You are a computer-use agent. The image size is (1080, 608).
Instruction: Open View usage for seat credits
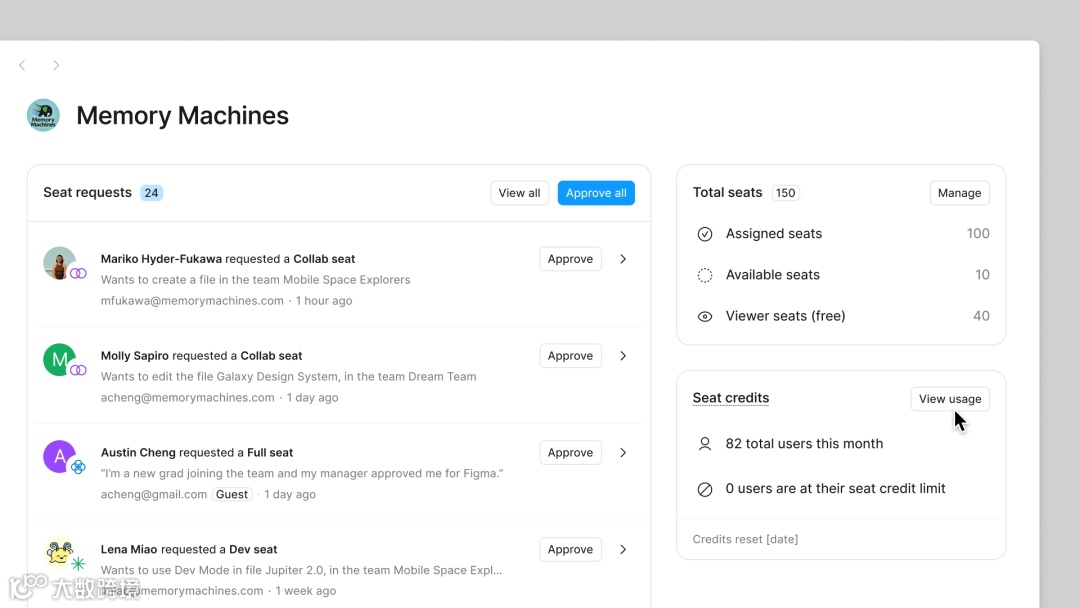coord(949,399)
